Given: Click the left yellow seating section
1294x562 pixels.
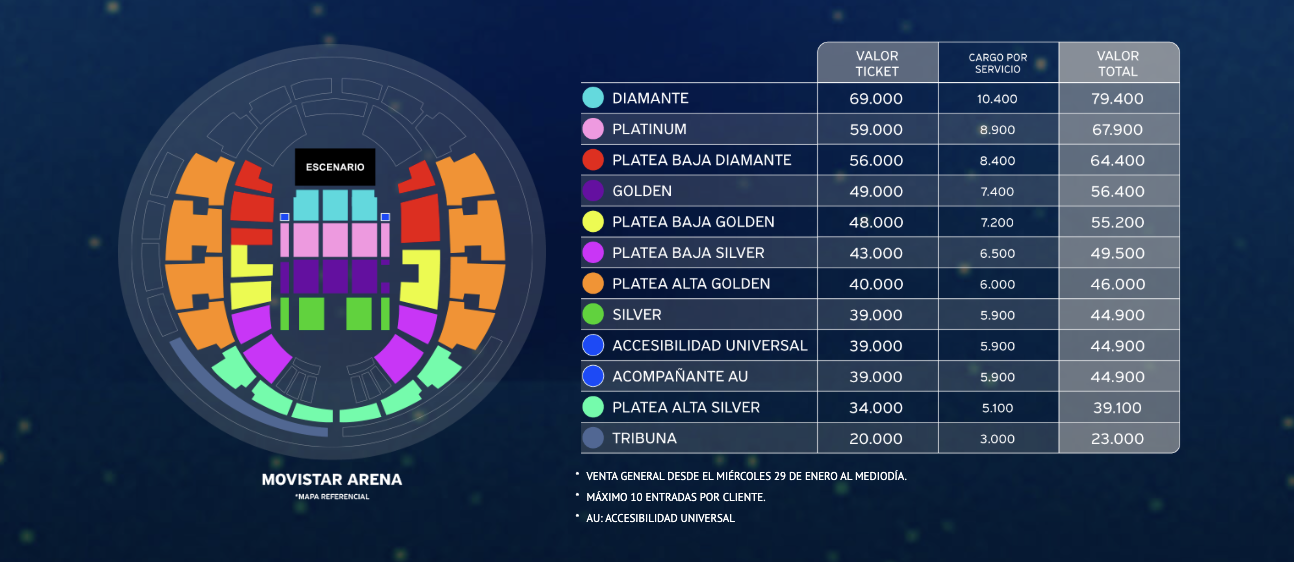Looking at the screenshot, I should click(250, 277).
